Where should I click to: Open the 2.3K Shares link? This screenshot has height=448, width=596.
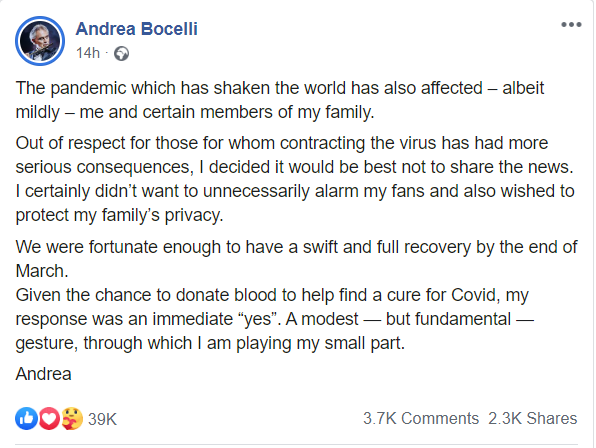tap(533, 418)
